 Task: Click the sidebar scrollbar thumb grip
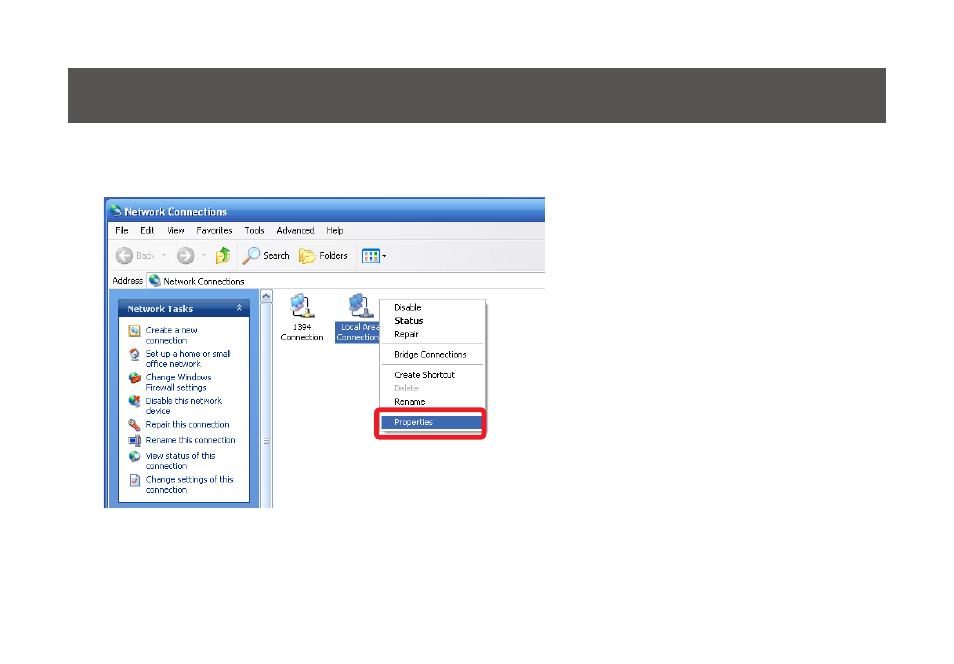click(266, 441)
